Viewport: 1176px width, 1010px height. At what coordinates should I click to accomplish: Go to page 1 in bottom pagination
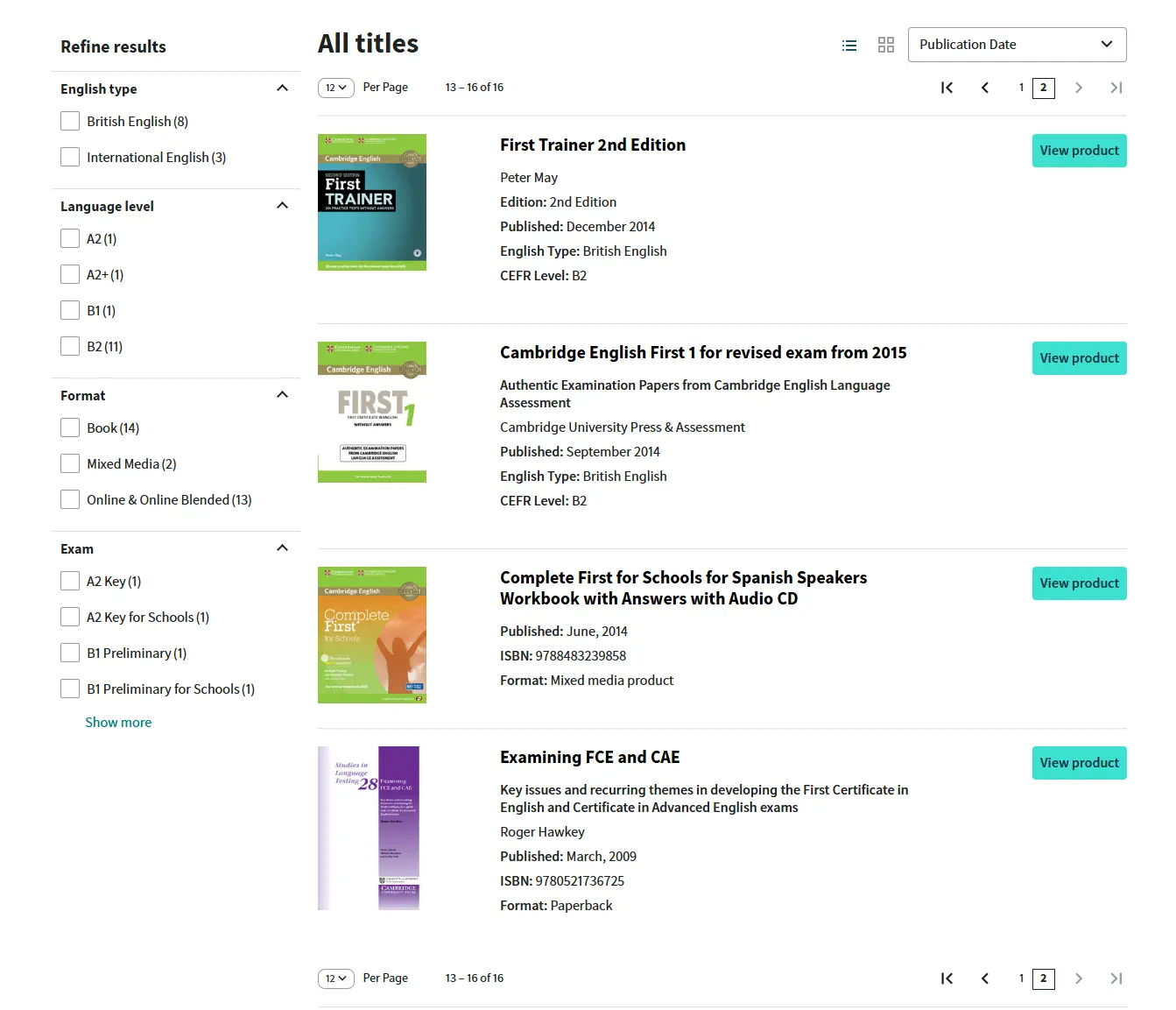click(x=1021, y=978)
